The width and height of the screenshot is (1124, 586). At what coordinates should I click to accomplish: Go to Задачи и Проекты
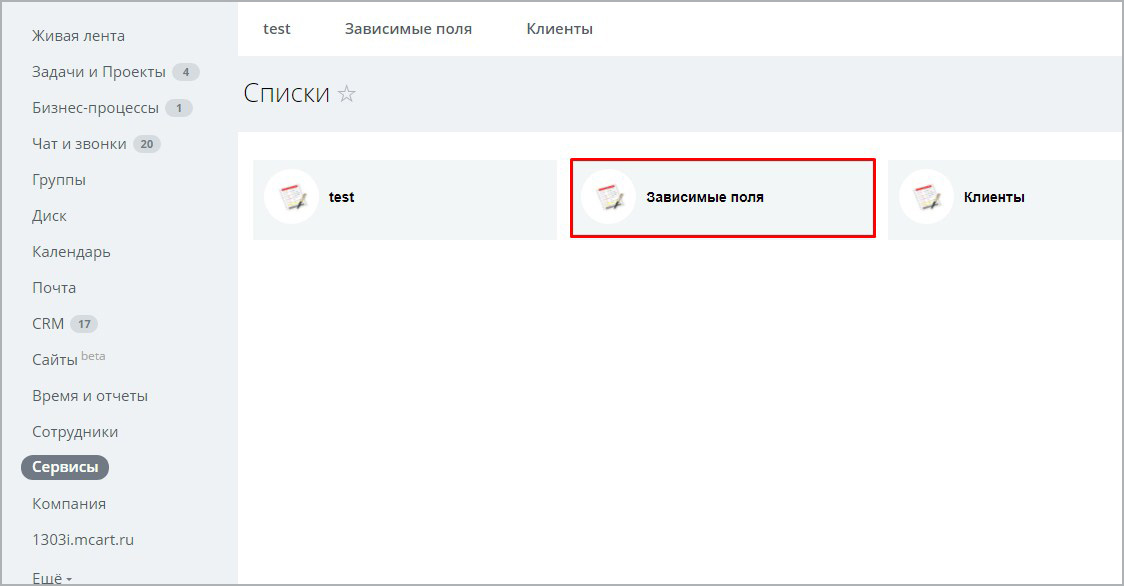pos(98,72)
